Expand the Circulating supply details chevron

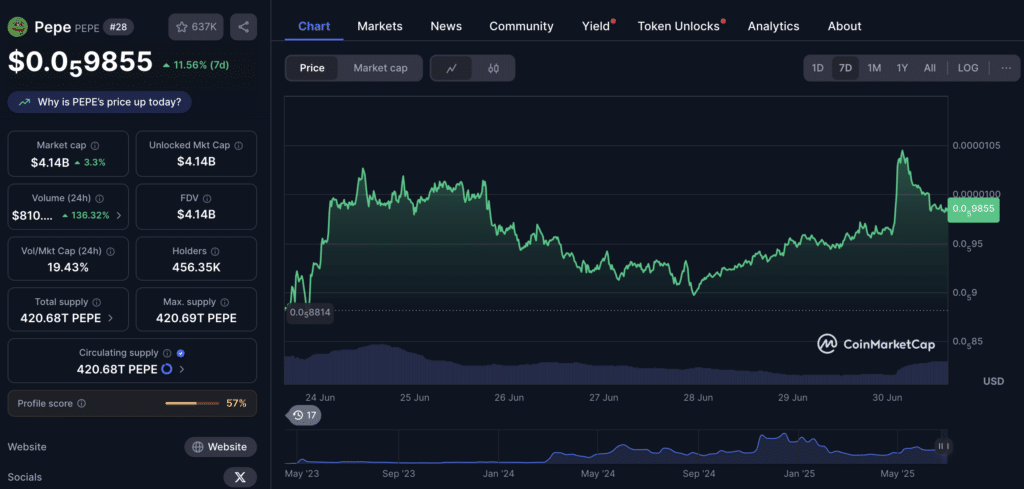pos(182,369)
